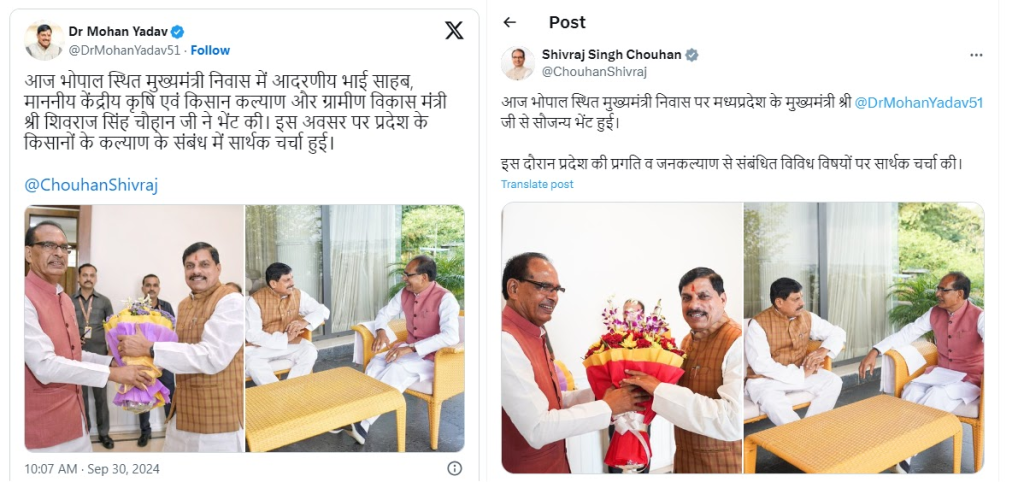Image resolution: width=1024 pixels, height=482 pixels.
Task: Follow Dr Mohan Yadav
Action: pos(210,50)
